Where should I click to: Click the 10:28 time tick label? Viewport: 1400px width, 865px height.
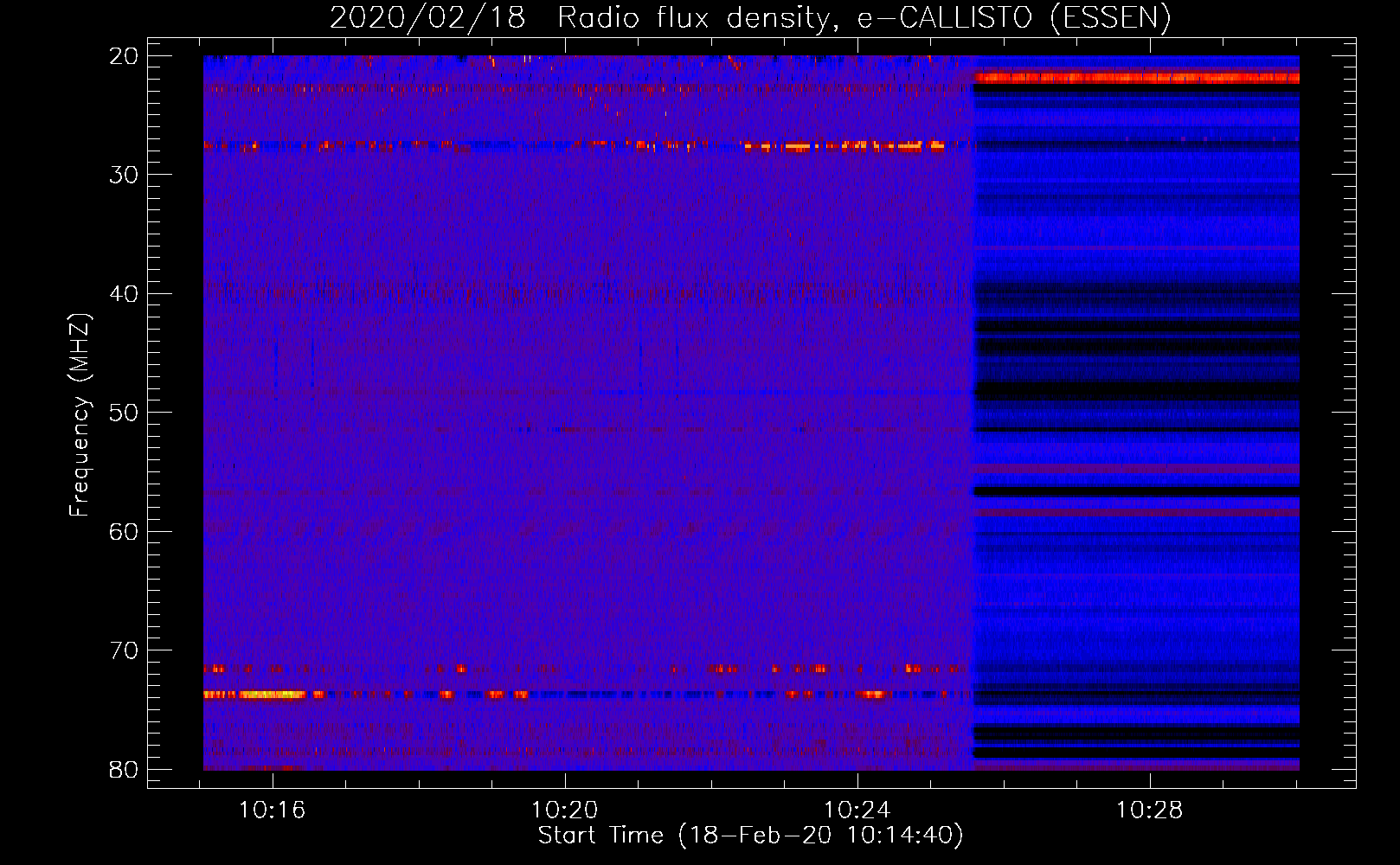point(1149,811)
